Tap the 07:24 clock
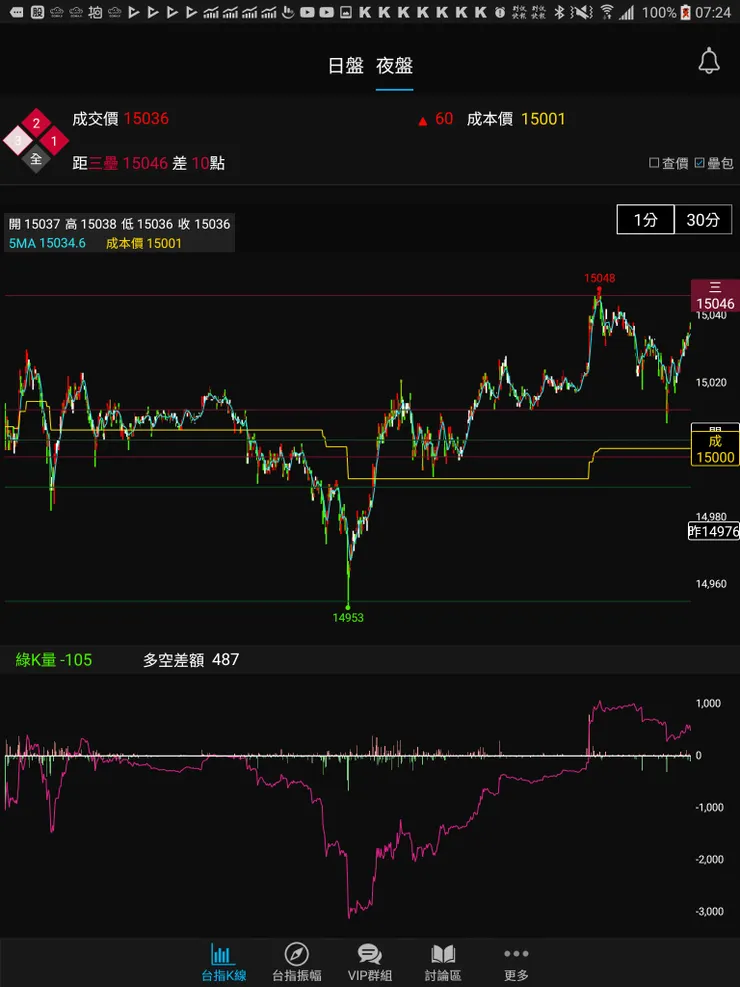The width and height of the screenshot is (740, 987). tap(714, 12)
